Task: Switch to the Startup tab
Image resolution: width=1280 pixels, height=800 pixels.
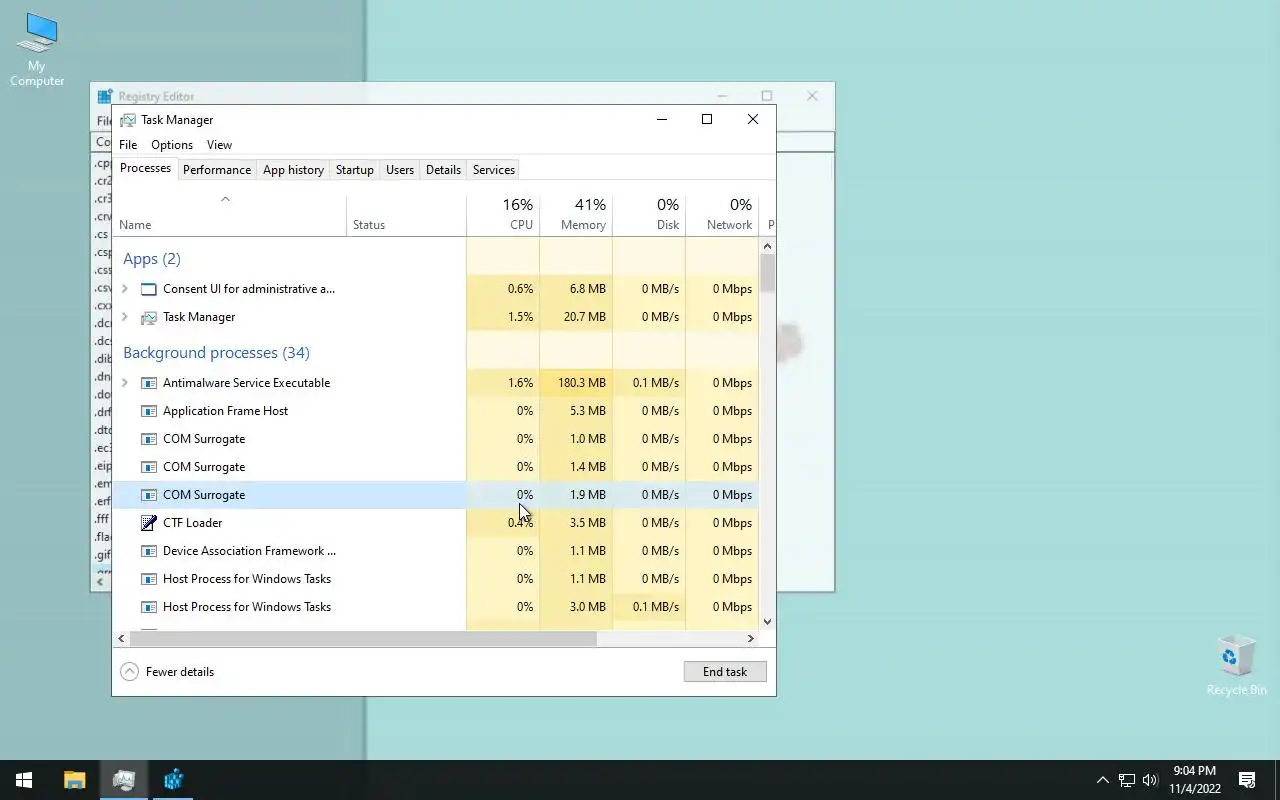Action: click(x=354, y=170)
